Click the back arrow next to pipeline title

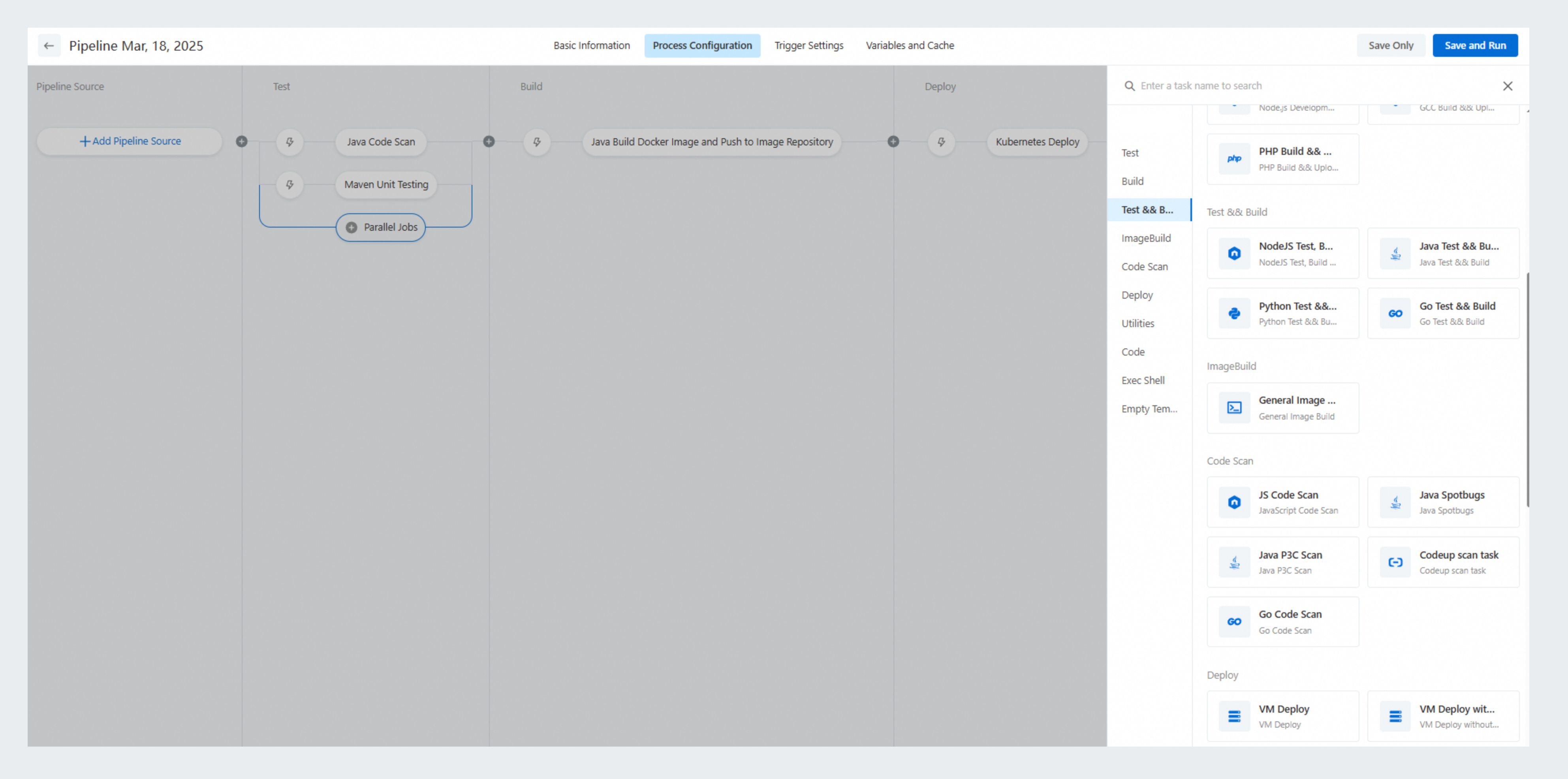pyautogui.click(x=49, y=46)
